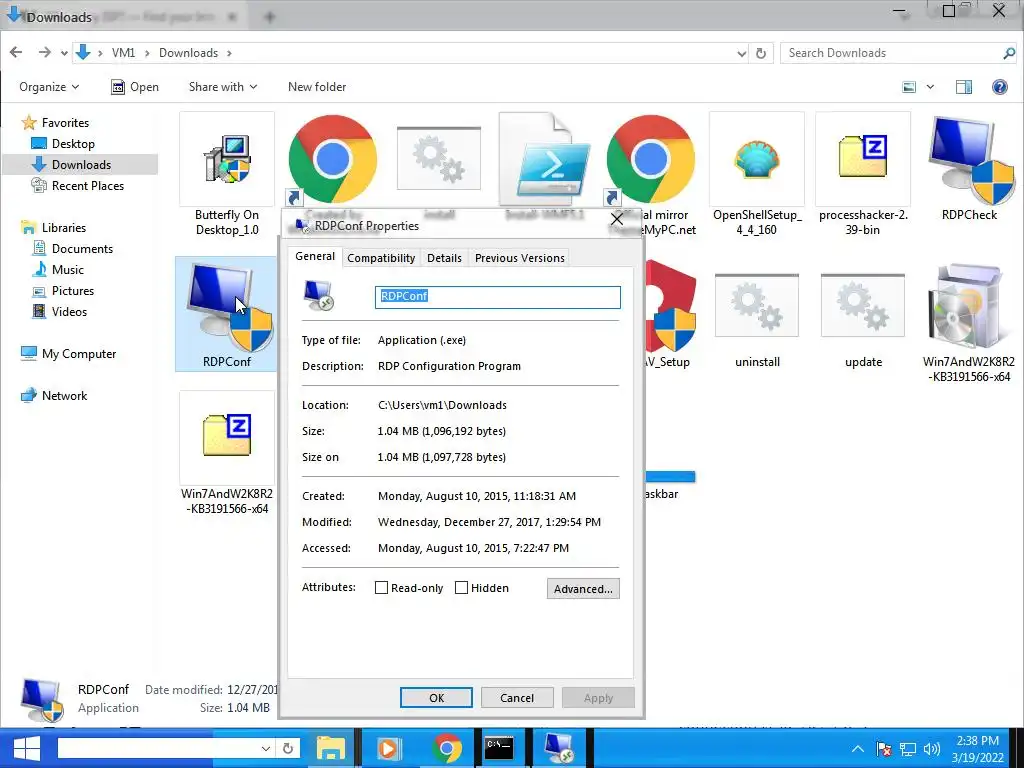Go forward with the Forward arrow

[x=44, y=52]
